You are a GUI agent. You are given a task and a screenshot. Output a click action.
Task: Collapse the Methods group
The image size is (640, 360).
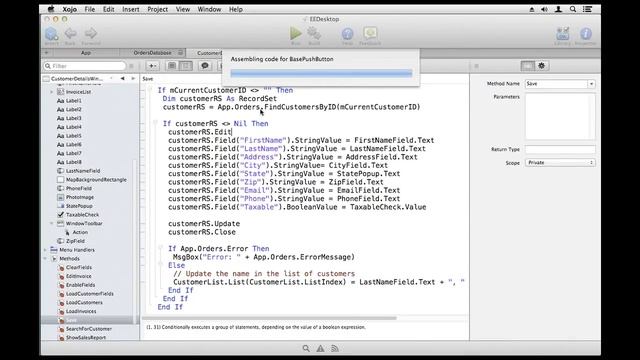[45, 259]
